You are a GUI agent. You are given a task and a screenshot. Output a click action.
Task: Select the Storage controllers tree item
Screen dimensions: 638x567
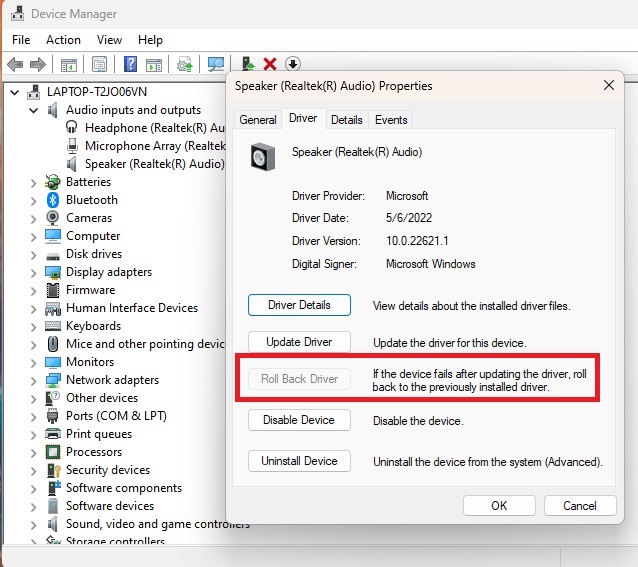tap(115, 541)
